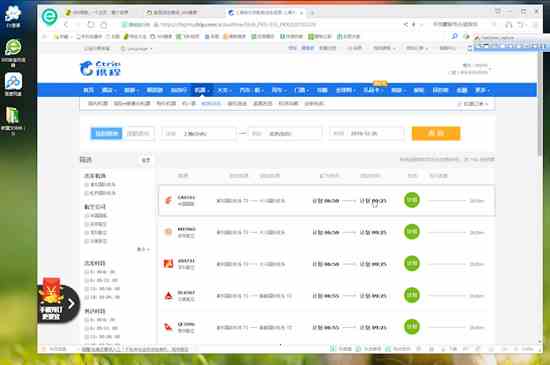Click the Ctrip 携程 logo
The image size is (550, 365).
tap(100, 68)
